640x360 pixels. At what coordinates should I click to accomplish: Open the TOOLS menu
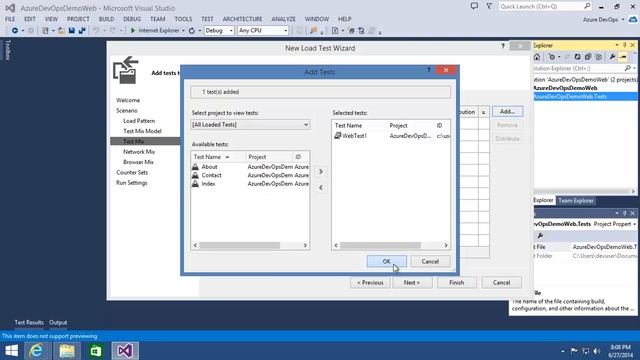[183, 19]
